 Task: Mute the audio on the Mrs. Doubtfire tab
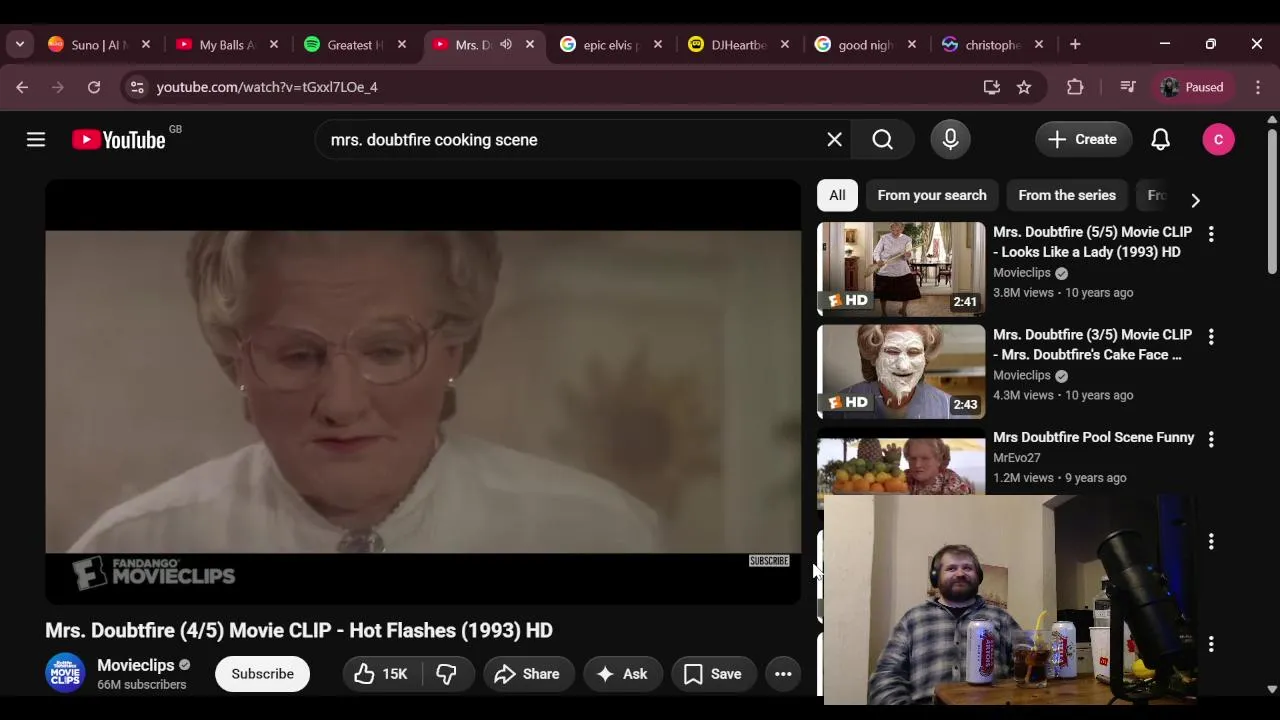pyautogui.click(x=506, y=44)
